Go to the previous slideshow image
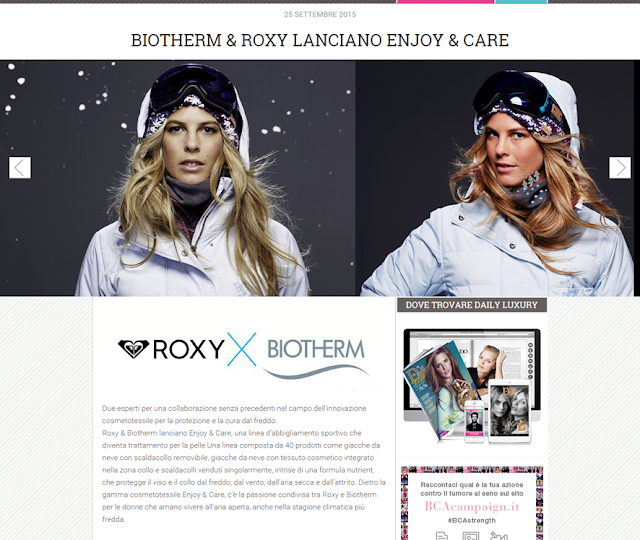Screen dimensions: 640x540 click(20, 168)
